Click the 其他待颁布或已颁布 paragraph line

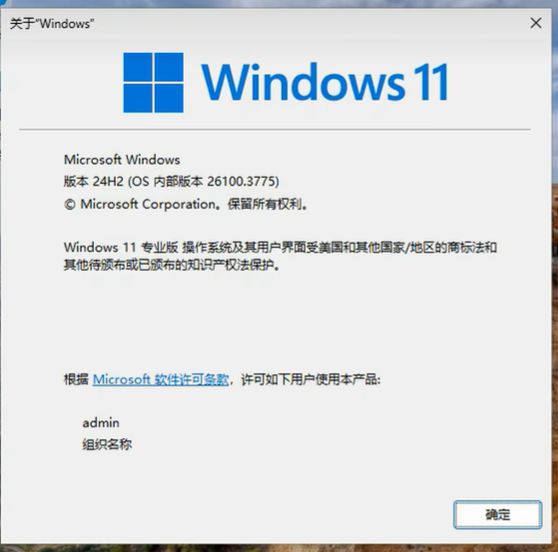click(172, 265)
